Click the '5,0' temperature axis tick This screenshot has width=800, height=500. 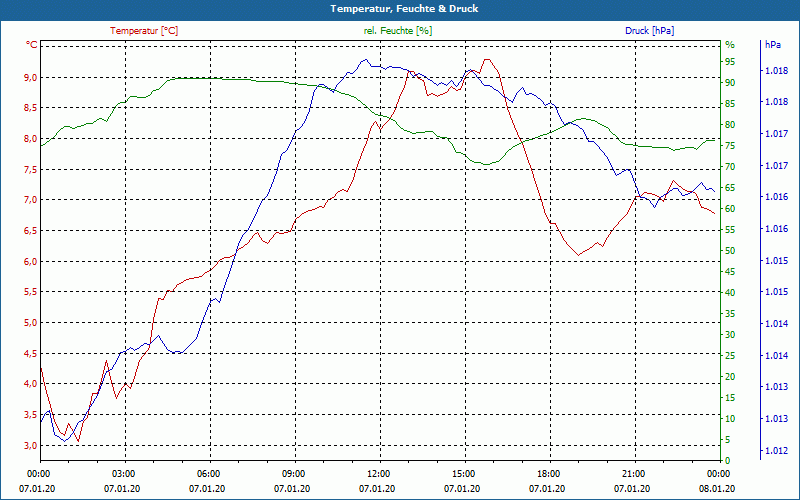click(31, 322)
